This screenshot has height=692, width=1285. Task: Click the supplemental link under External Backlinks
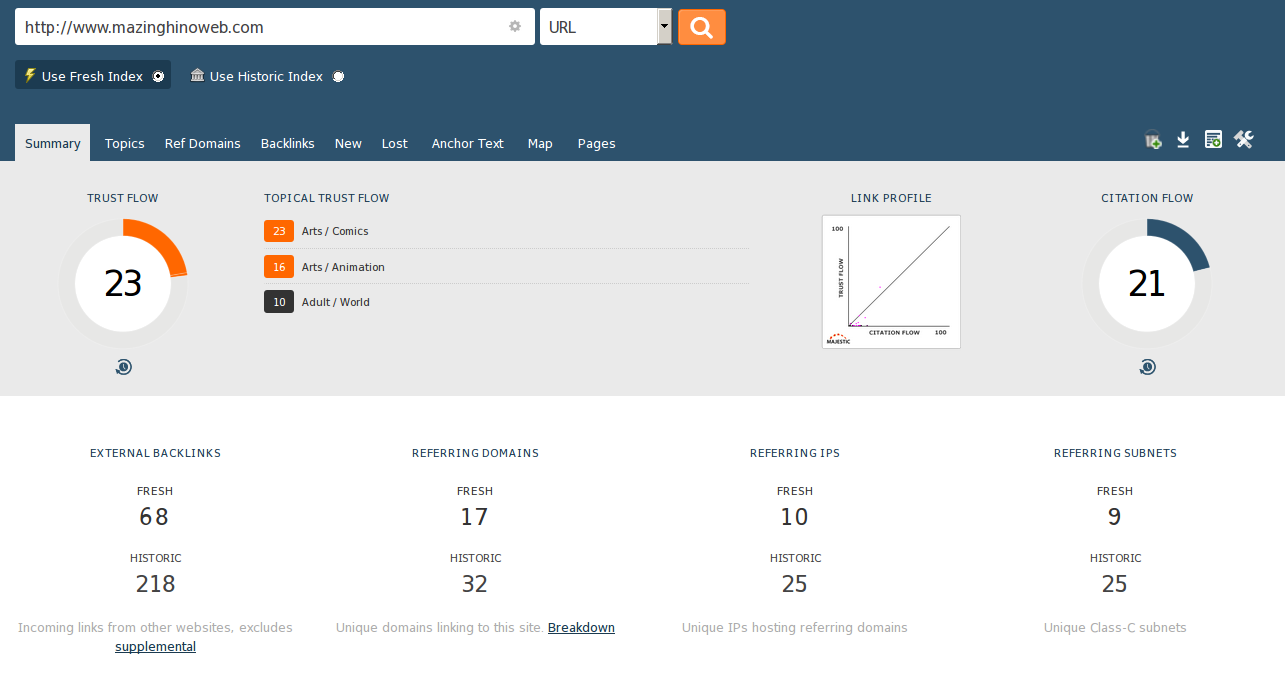click(155, 647)
